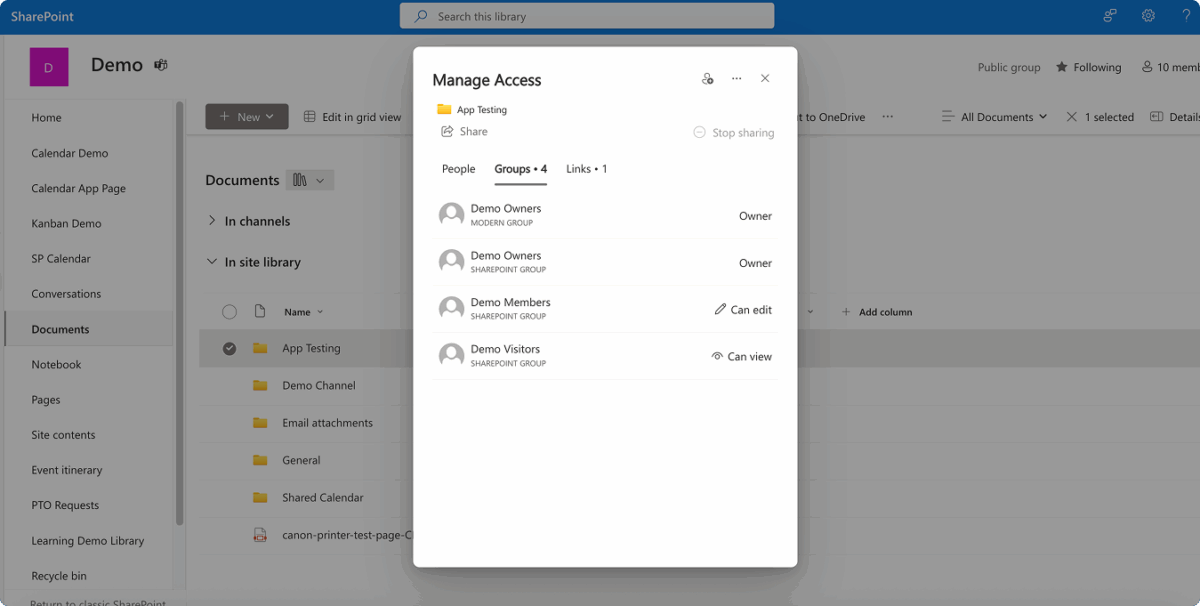
Task: Click the Help question mark icon
Action: pos(1186,15)
